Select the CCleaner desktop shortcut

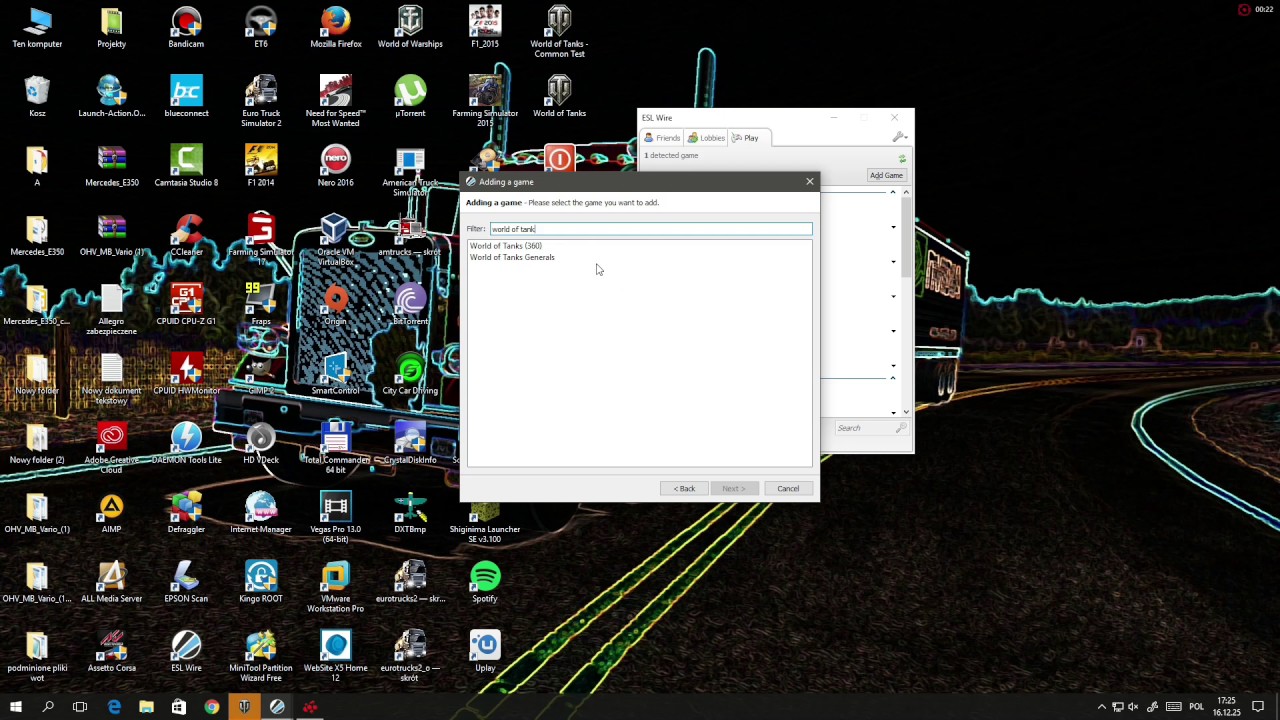pos(186,236)
